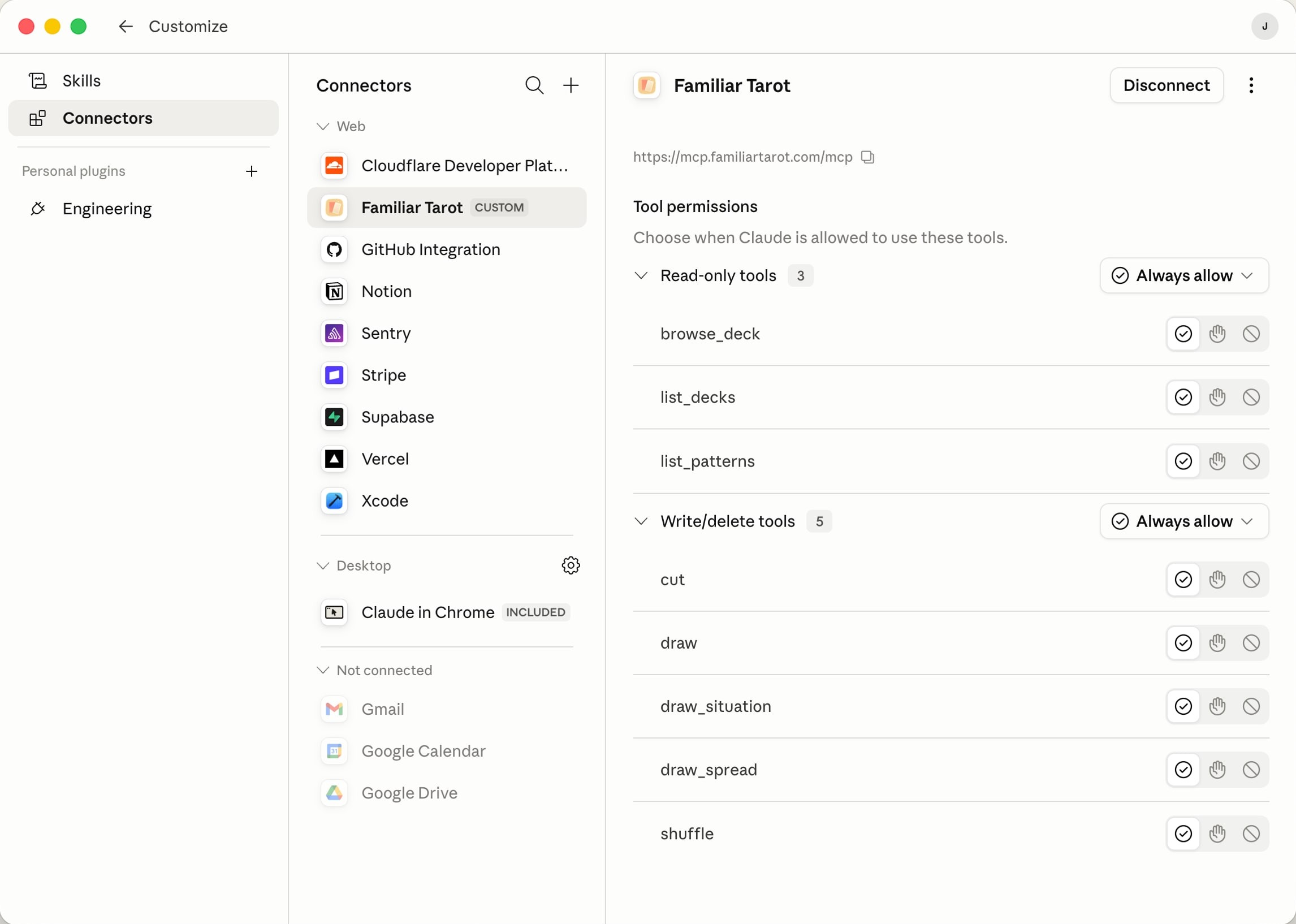Select Connectors in the left sidebar
This screenshot has height=924, width=1296.
click(x=144, y=118)
